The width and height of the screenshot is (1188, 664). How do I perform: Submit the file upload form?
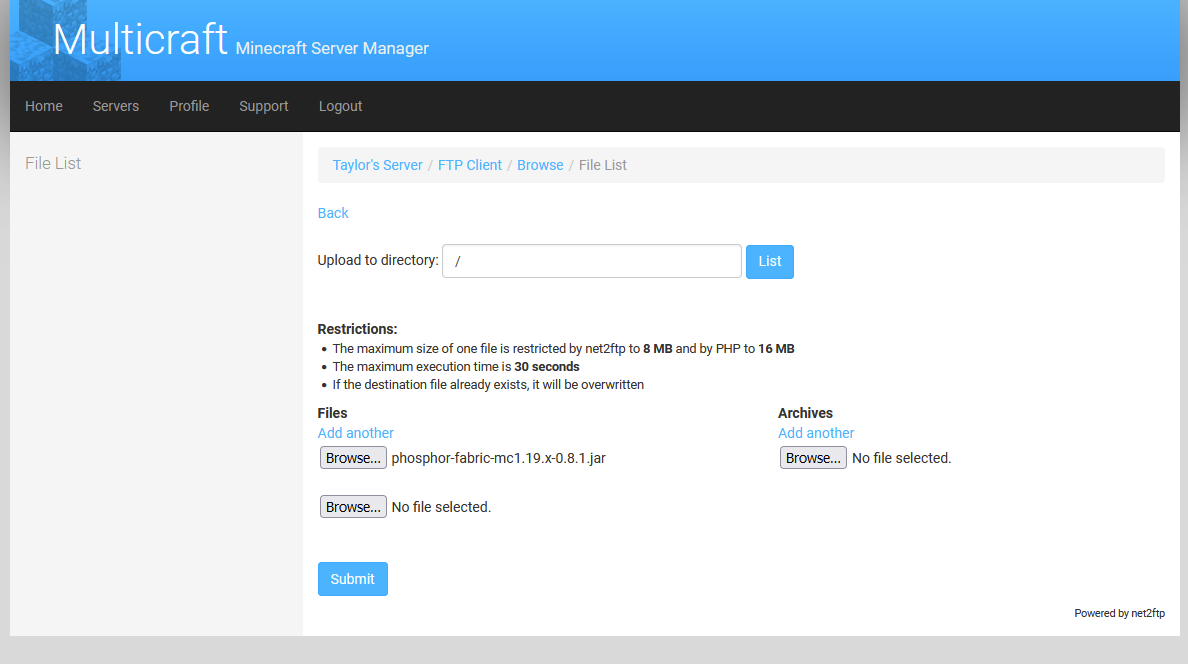tap(352, 578)
